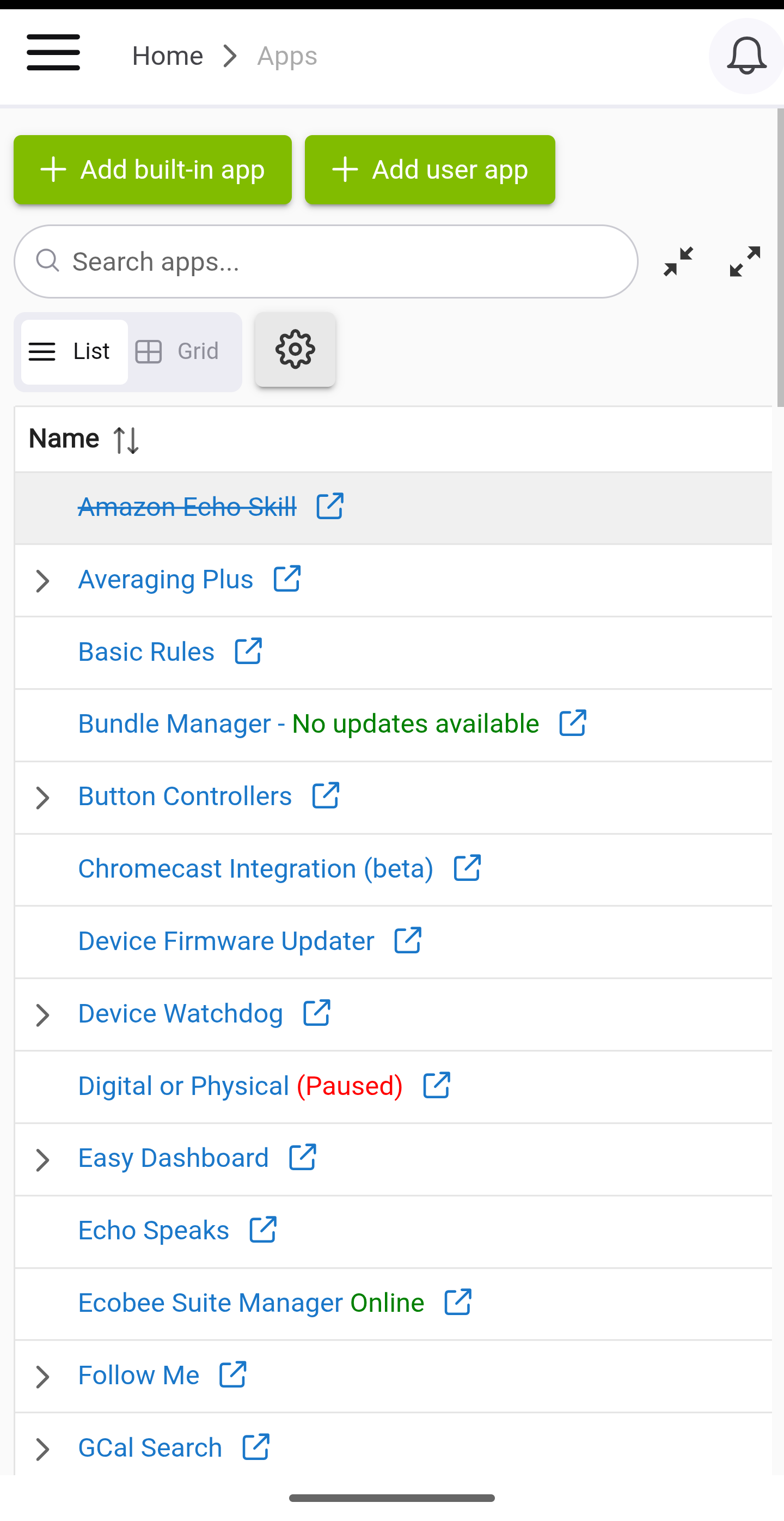784x1521 pixels.
Task: Switch to List view
Action: [x=75, y=352]
